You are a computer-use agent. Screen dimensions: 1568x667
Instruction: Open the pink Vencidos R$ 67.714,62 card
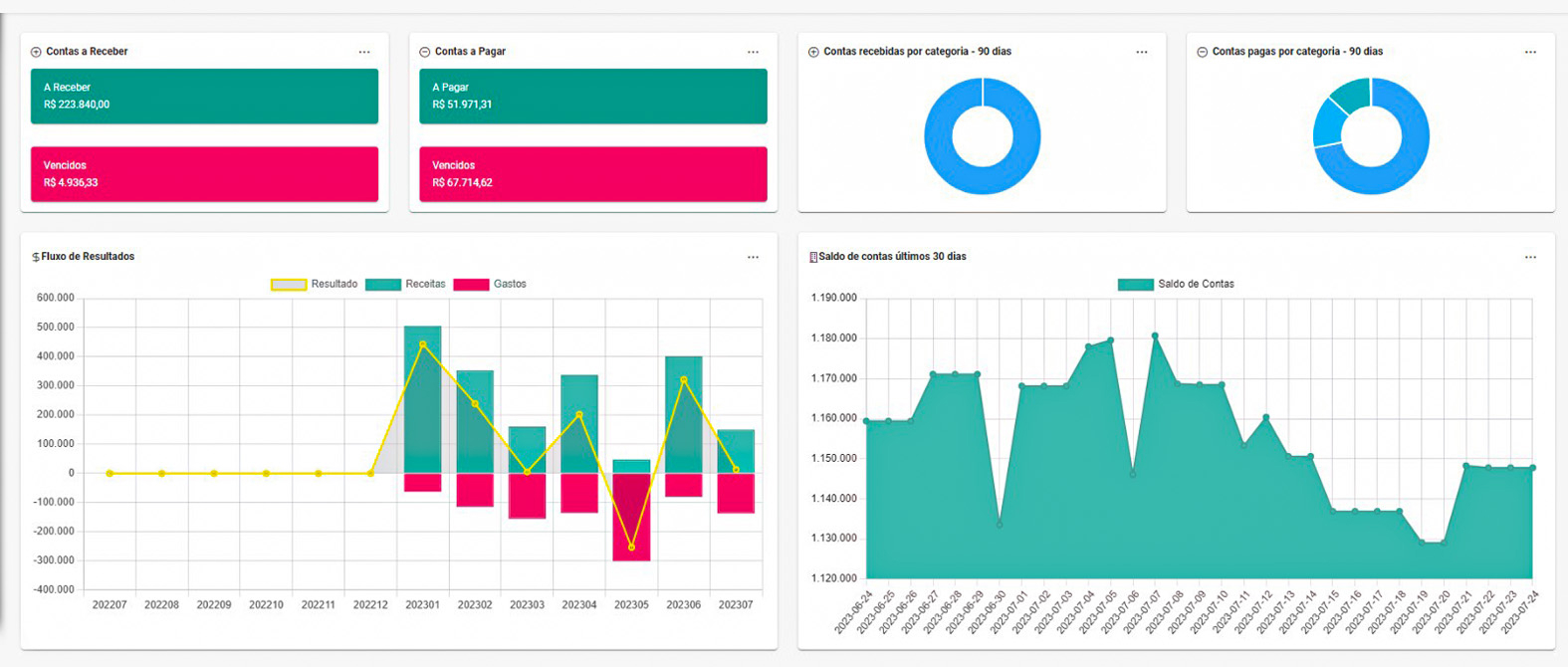tap(592, 174)
